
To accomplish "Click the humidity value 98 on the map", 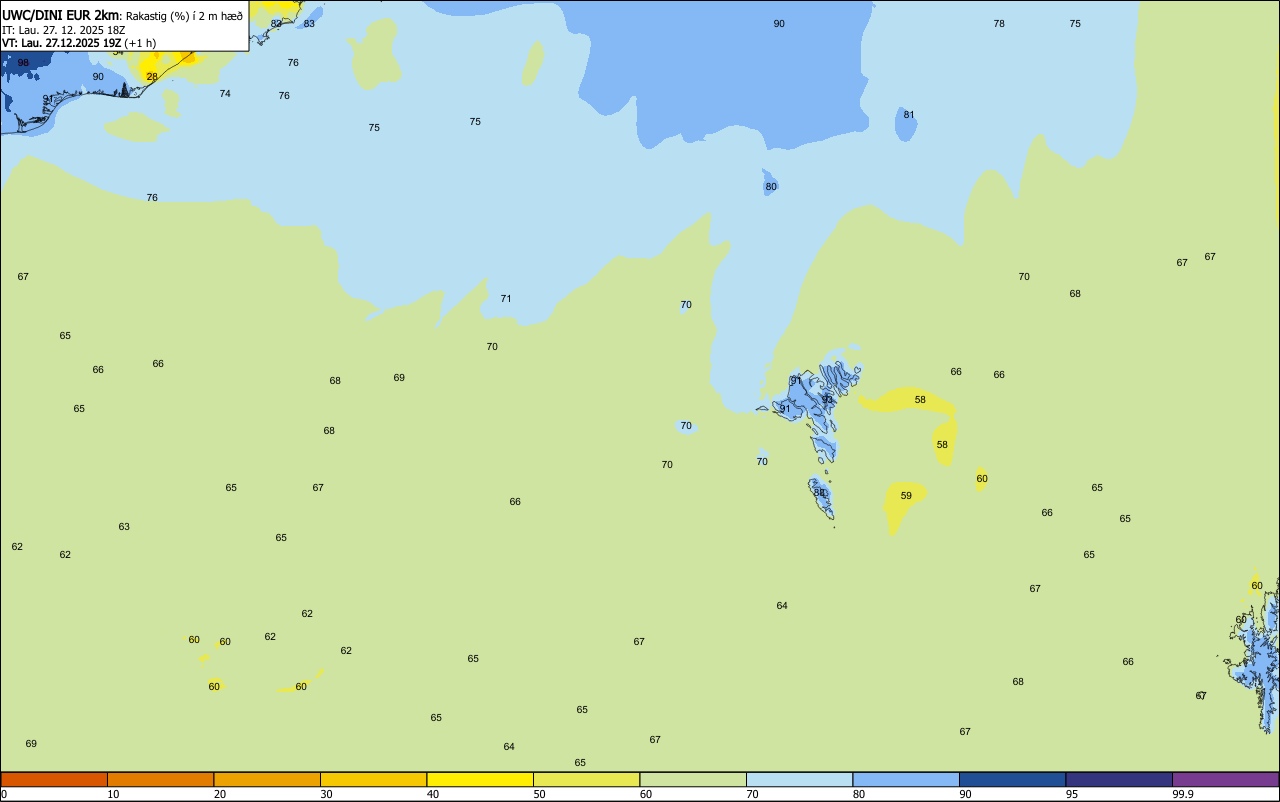I will [x=23, y=63].
